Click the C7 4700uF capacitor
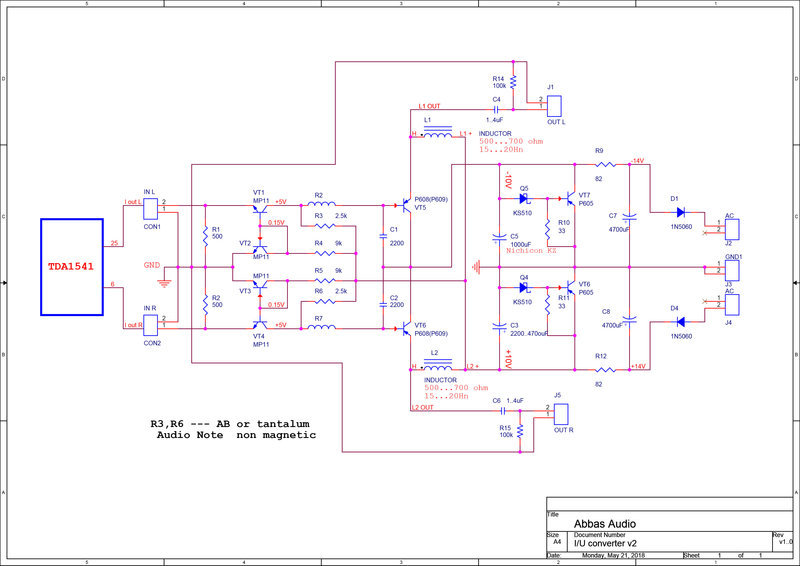The width and height of the screenshot is (800, 566). (629, 218)
